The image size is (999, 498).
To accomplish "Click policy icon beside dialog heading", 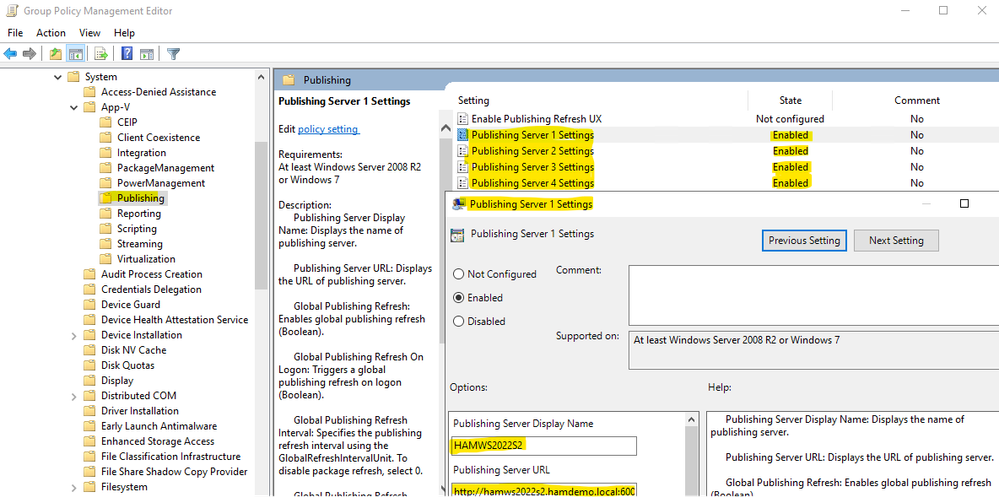I will point(457,235).
